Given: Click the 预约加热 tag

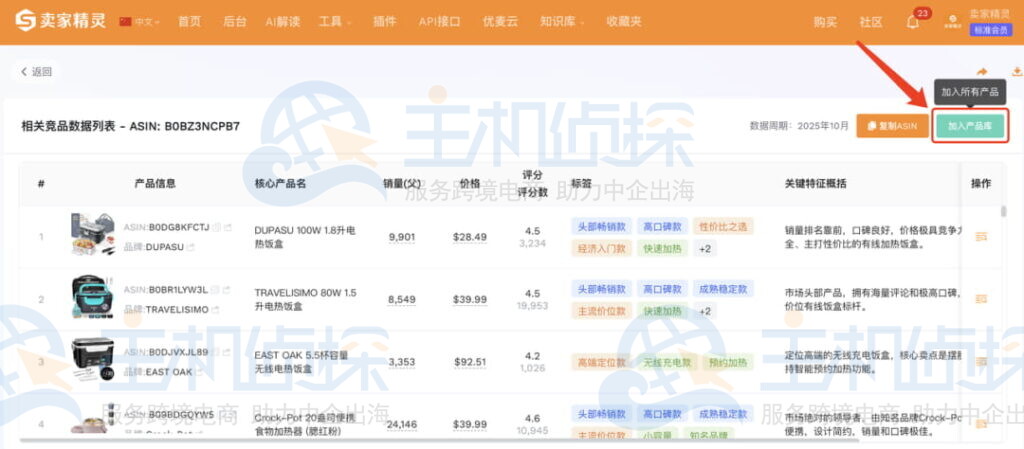Looking at the screenshot, I should [728, 362].
